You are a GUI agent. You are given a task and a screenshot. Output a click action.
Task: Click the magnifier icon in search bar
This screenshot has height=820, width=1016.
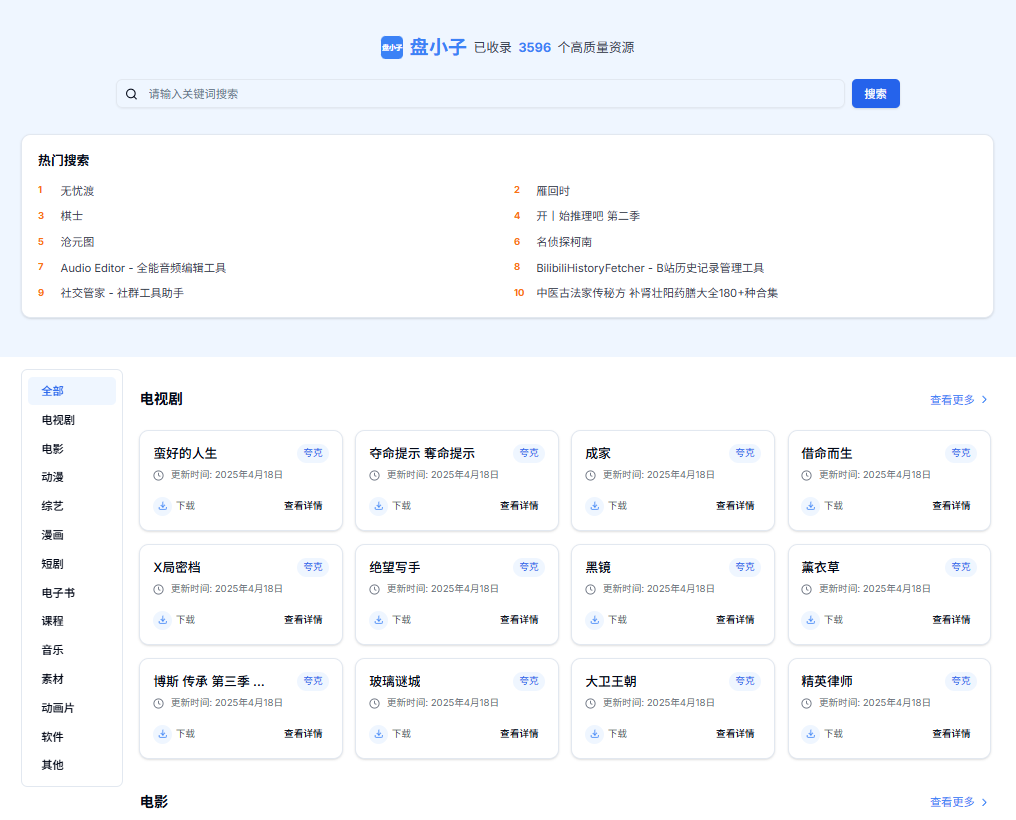click(131, 94)
